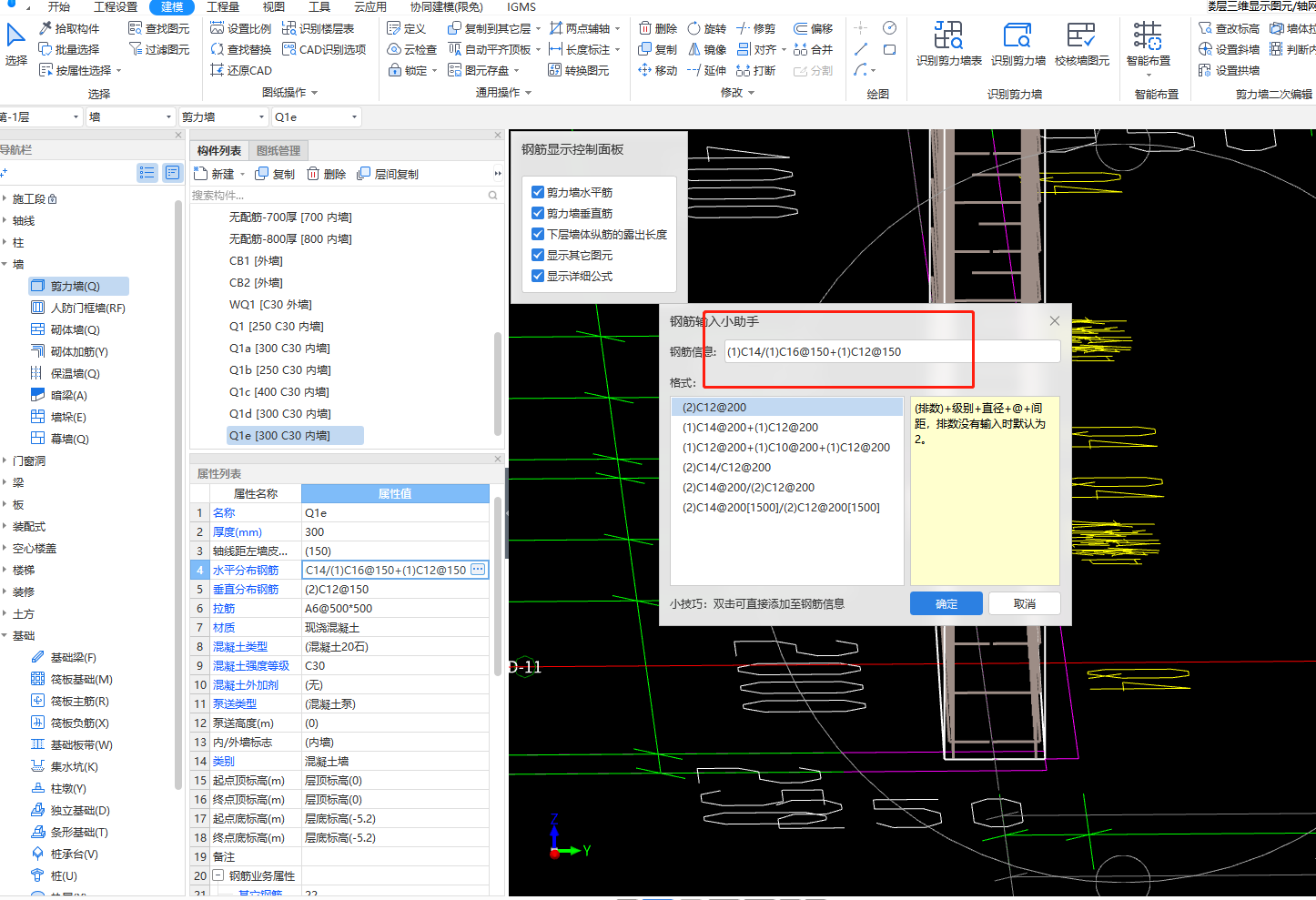Expand the 门窗洞 tree node
This screenshot has width=1316, height=900.
tap(5, 460)
